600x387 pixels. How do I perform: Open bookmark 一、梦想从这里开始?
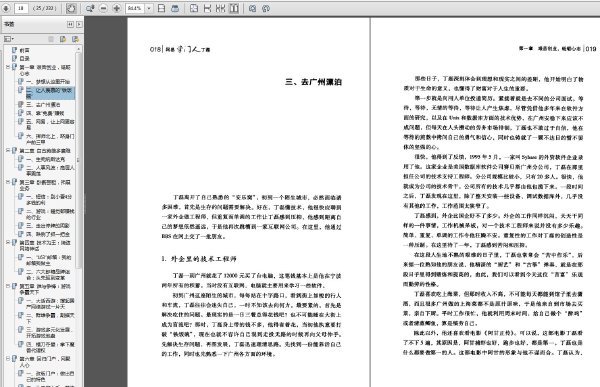point(48,82)
